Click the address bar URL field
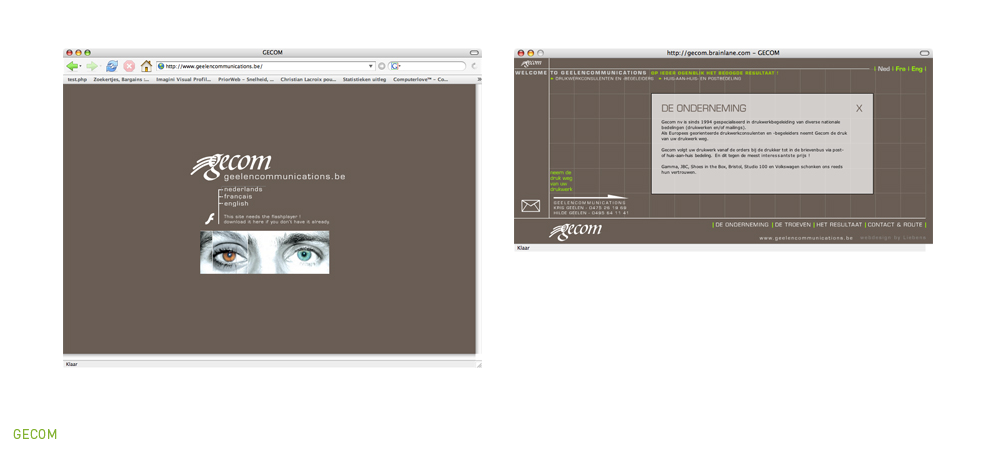 (265, 66)
